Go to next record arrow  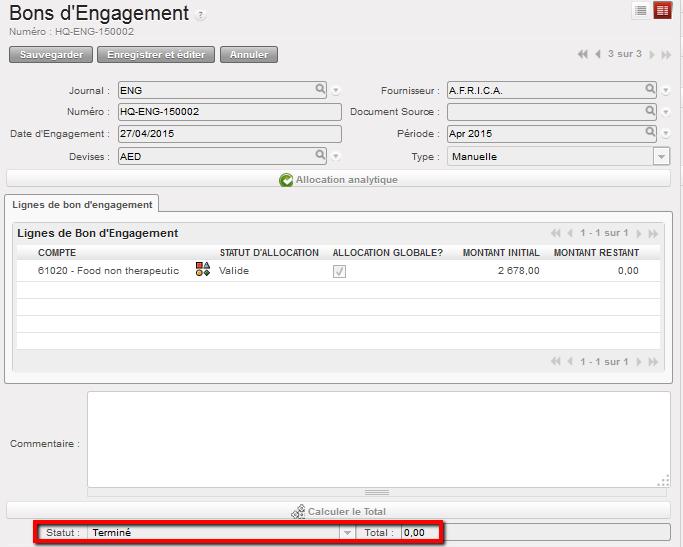(x=652, y=55)
